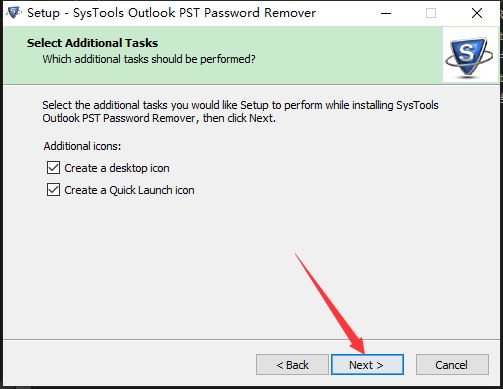Click the "Additional icons:" group label
This screenshot has width=503, height=389.
click(82, 146)
